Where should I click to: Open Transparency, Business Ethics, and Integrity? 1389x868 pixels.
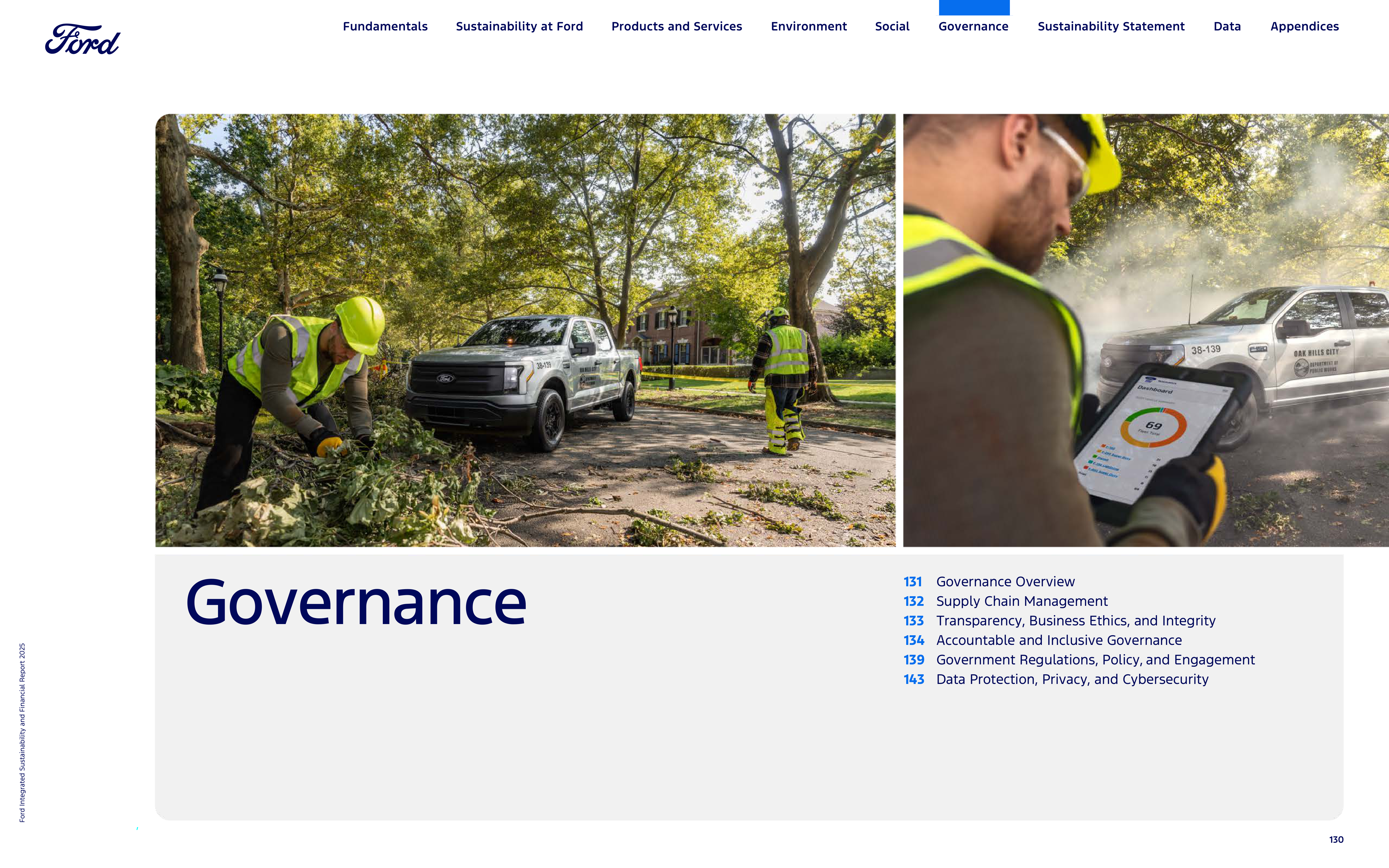coord(1075,621)
